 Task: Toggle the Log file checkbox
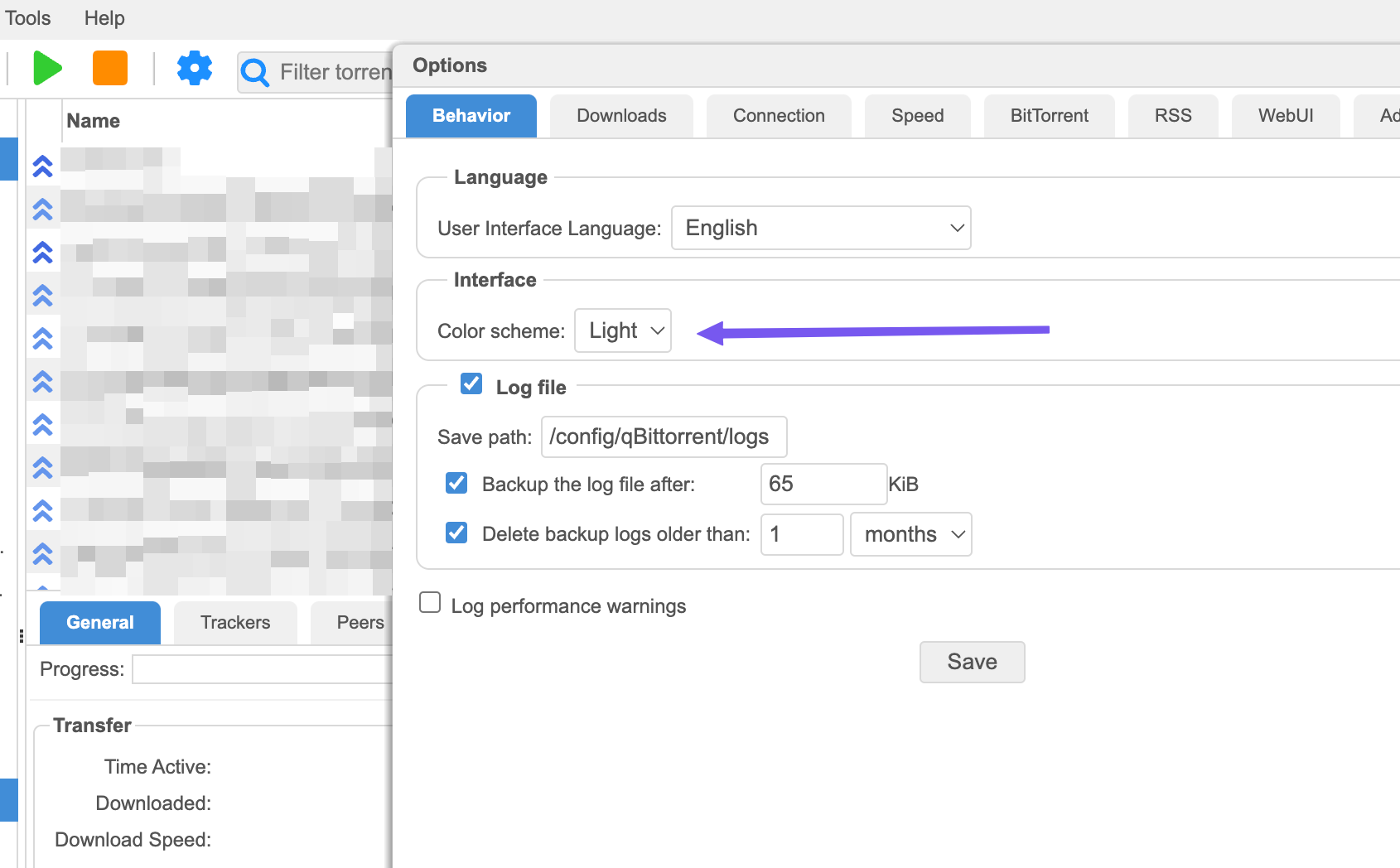[471, 383]
